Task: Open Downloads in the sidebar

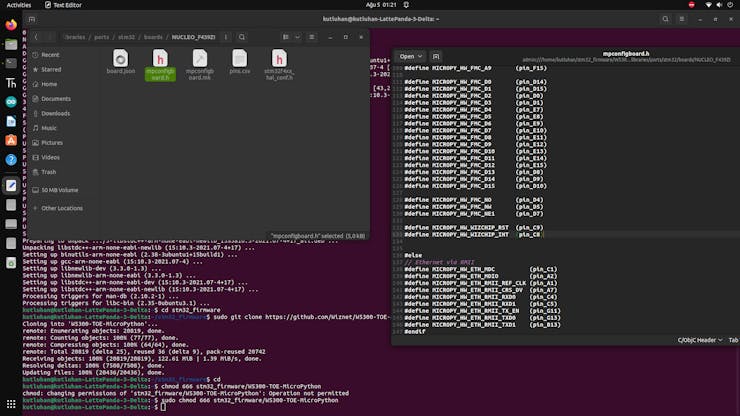Action: [x=55, y=113]
